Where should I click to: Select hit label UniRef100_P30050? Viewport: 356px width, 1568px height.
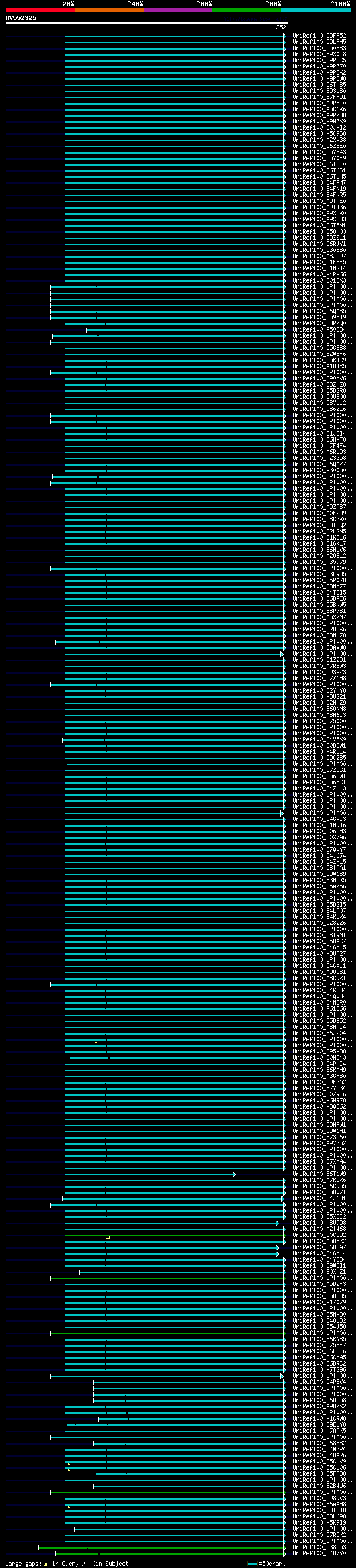coord(319,470)
